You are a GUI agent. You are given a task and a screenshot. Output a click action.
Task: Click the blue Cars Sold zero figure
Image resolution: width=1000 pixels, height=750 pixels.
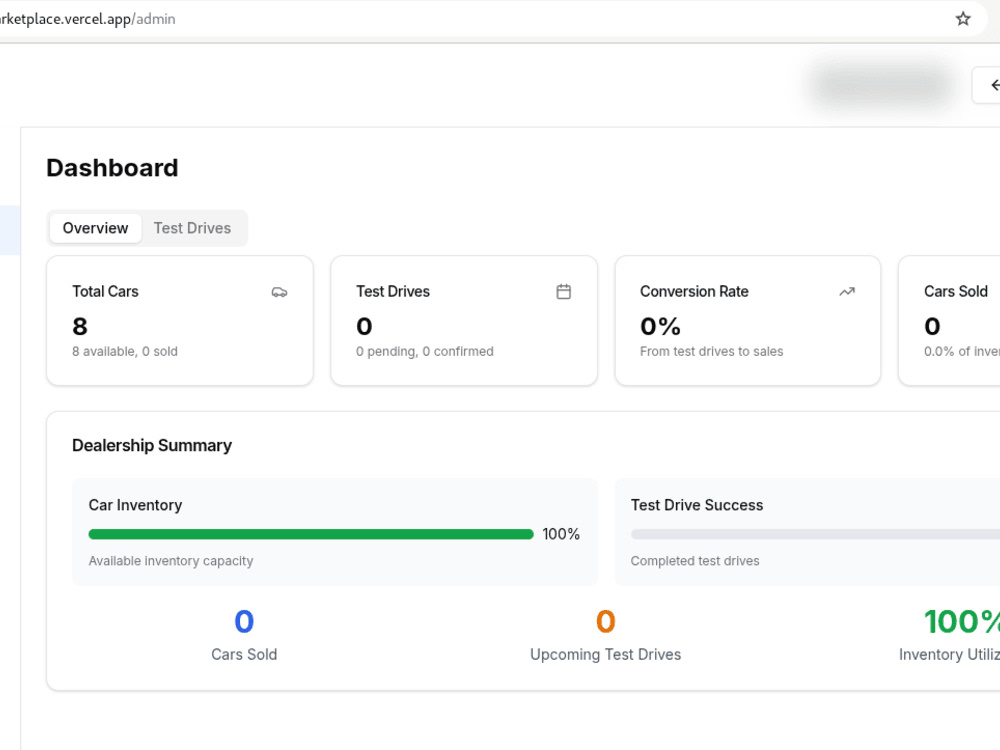(x=244, y=621)
